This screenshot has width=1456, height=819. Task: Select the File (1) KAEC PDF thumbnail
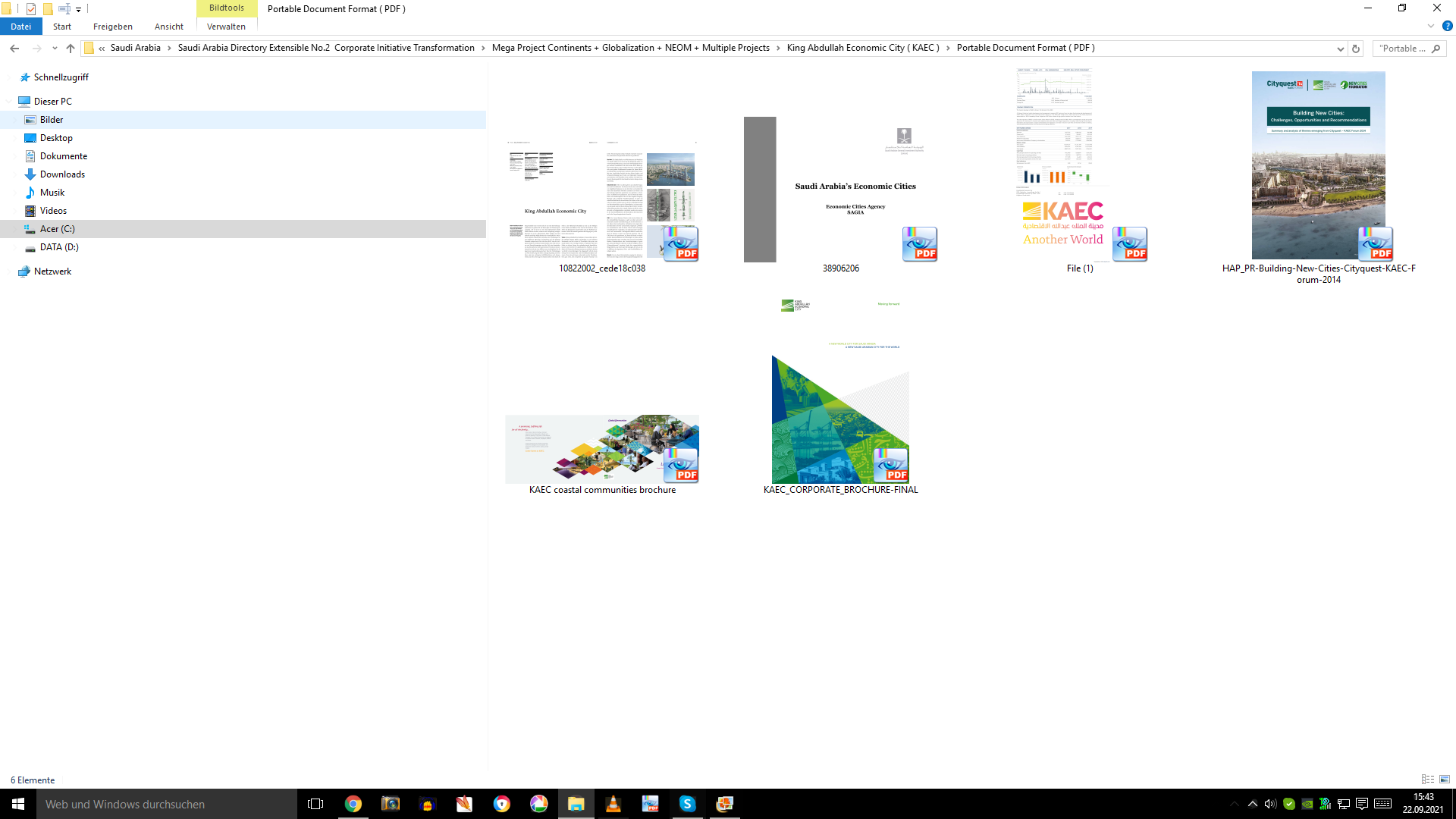tap(1080, 167)
